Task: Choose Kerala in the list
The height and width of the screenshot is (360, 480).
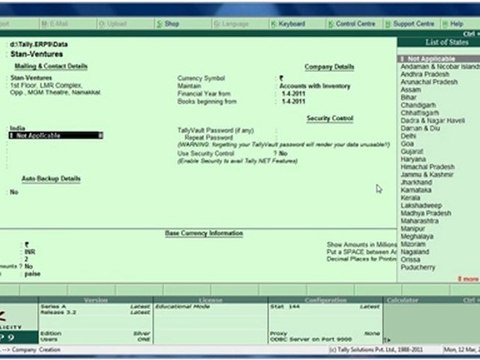Action: point(410,198)
